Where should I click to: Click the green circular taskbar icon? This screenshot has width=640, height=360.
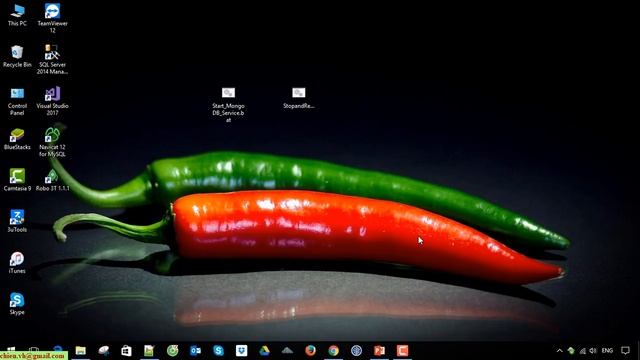[173, 350]
